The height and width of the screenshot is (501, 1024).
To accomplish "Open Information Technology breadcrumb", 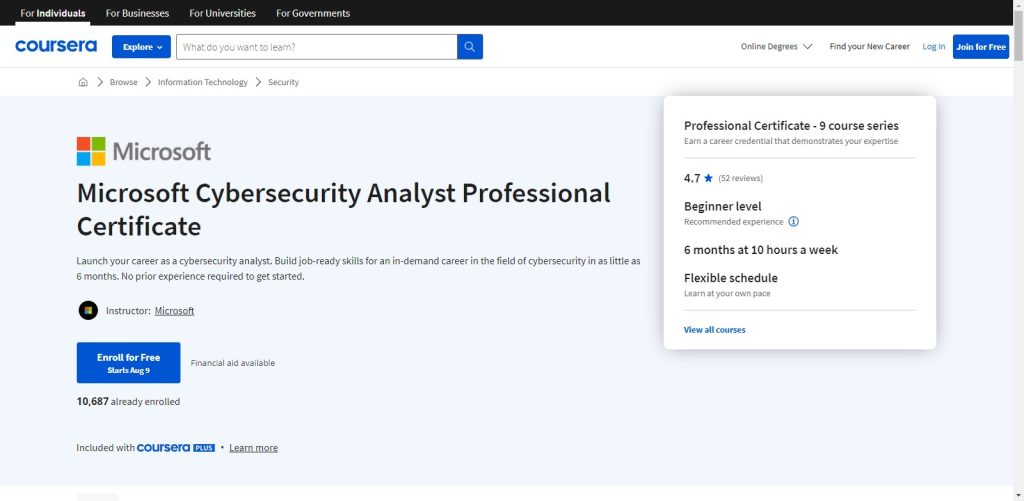I will coord(202,82).
